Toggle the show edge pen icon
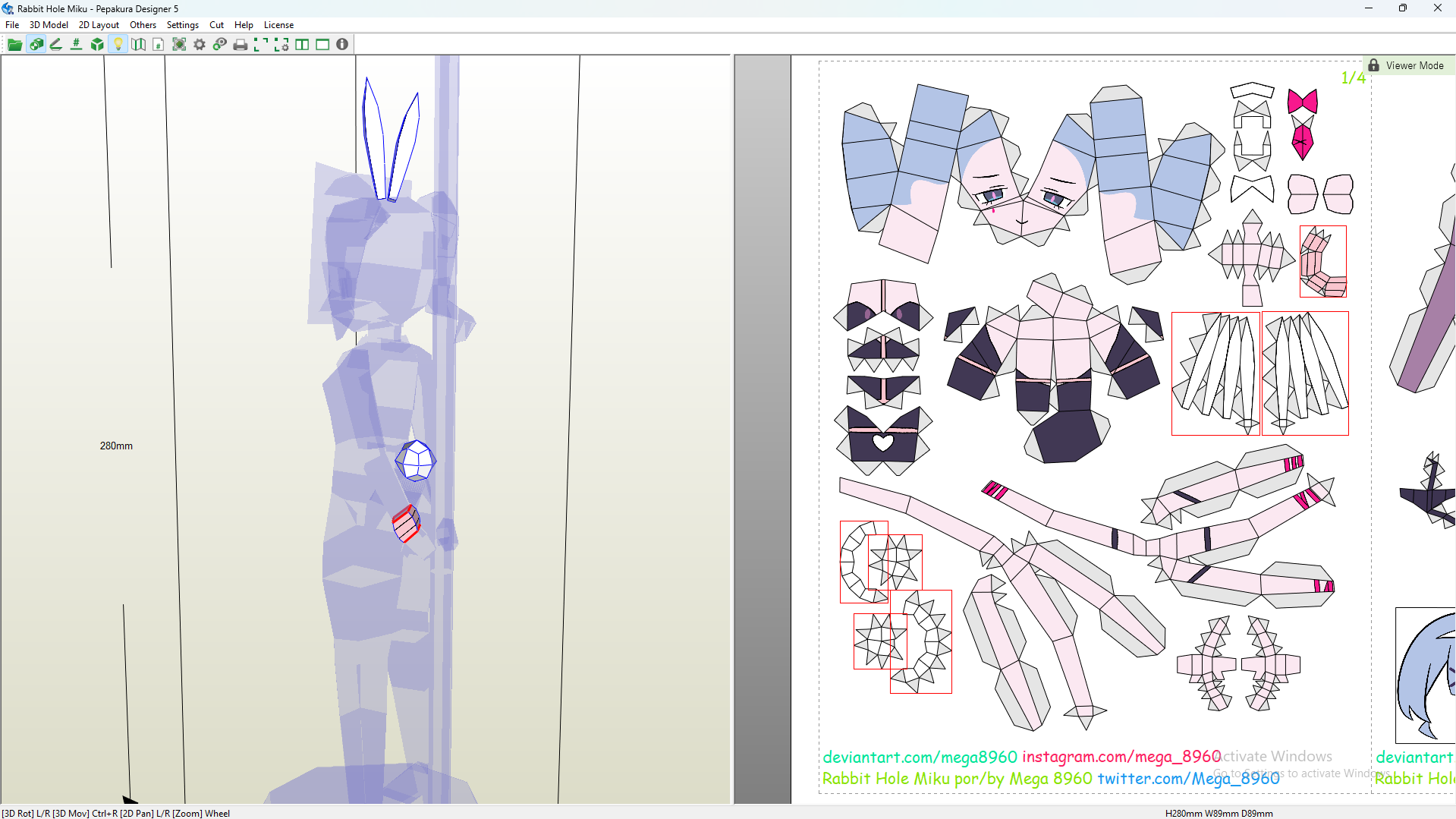 point(56,45)
